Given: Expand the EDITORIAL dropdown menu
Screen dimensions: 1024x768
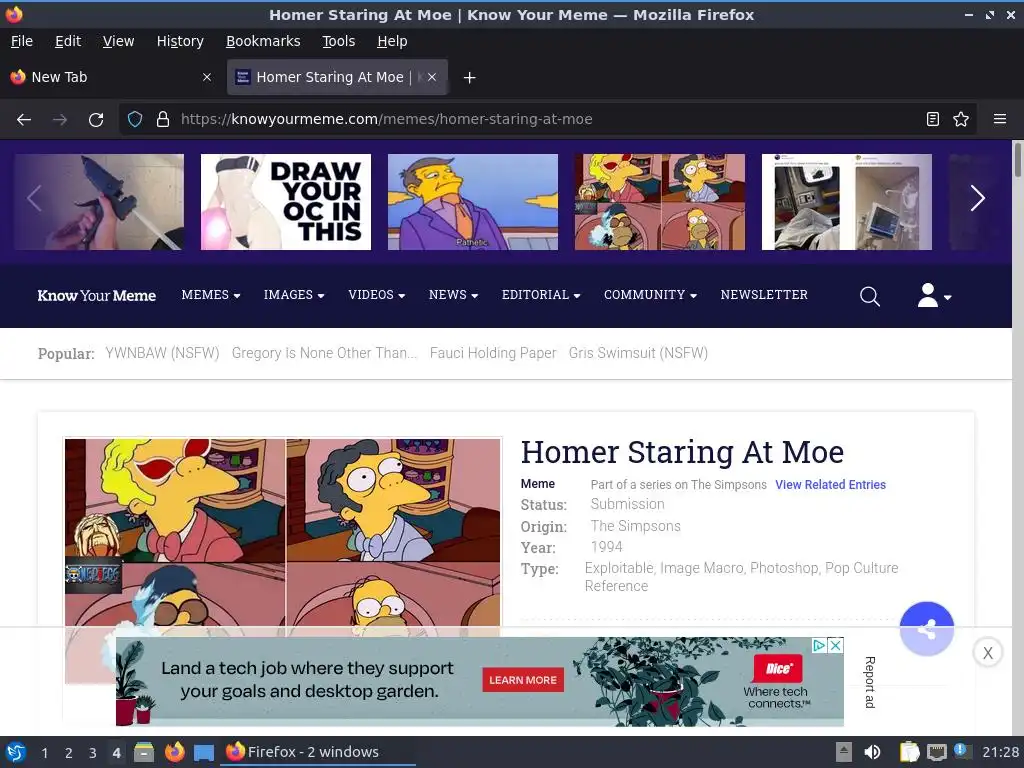Looking at the screenshot, I should [541, 295].
